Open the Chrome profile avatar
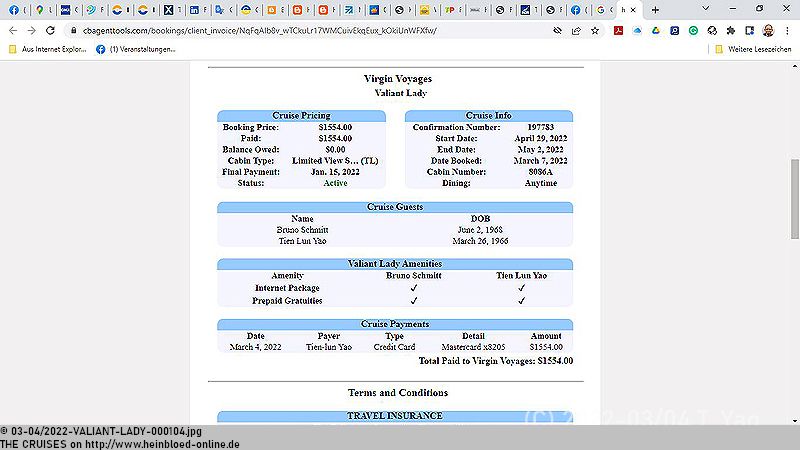800x450 pixels. point(768,31)
